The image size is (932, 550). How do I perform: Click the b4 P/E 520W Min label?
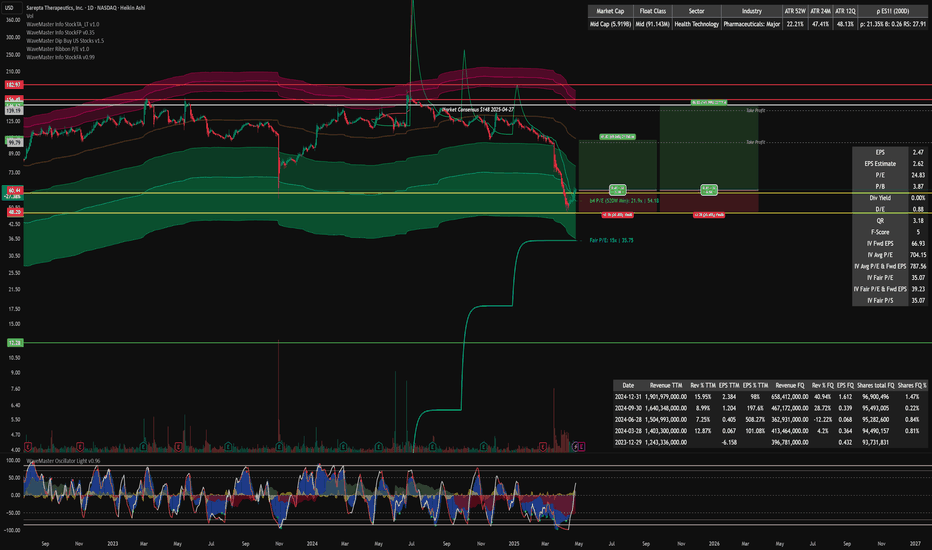[624, 201]
